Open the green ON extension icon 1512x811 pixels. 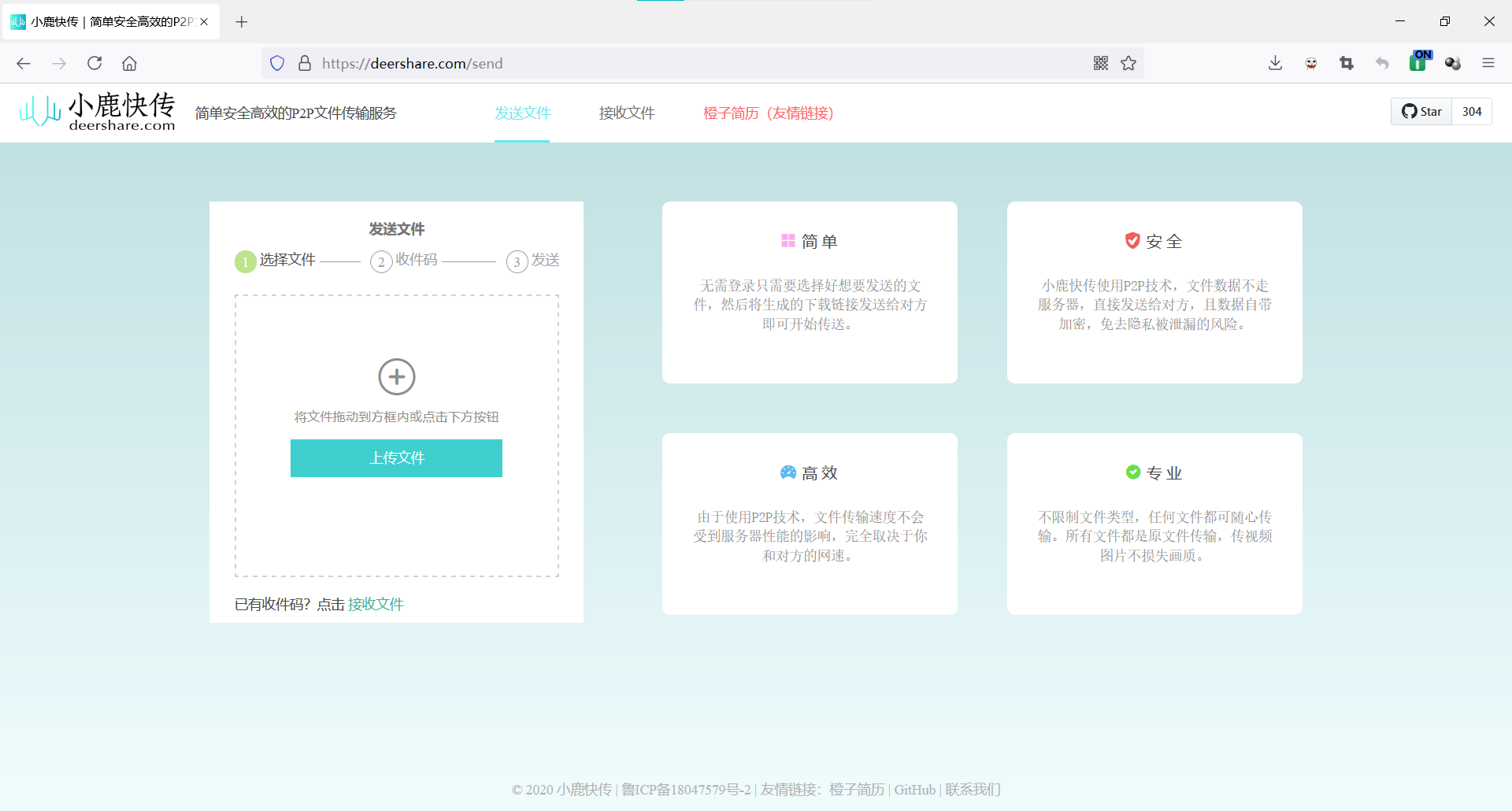coord(1420,61)
